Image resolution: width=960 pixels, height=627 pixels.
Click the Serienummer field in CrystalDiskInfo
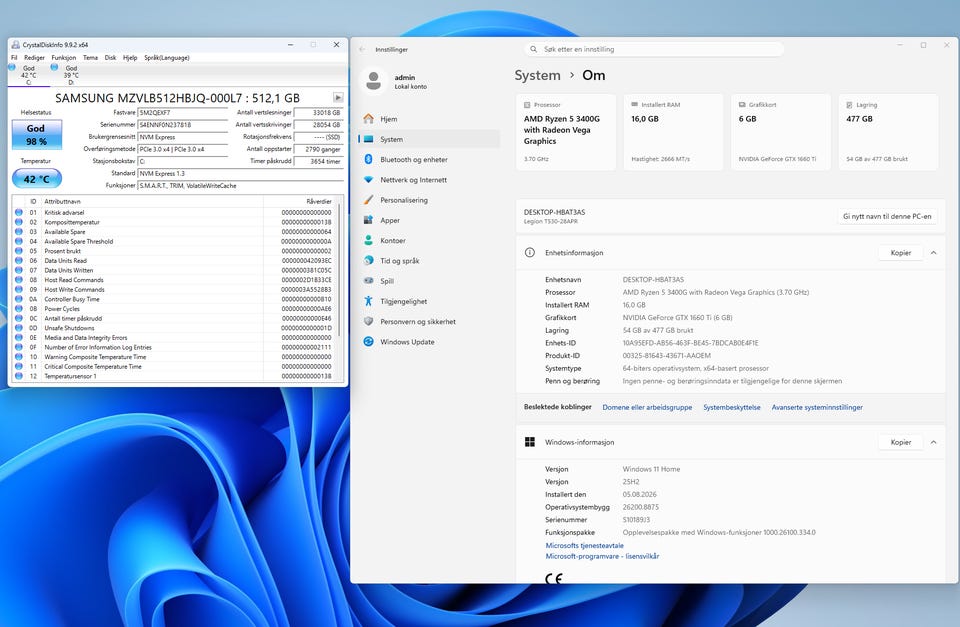(x=182, y=125)
